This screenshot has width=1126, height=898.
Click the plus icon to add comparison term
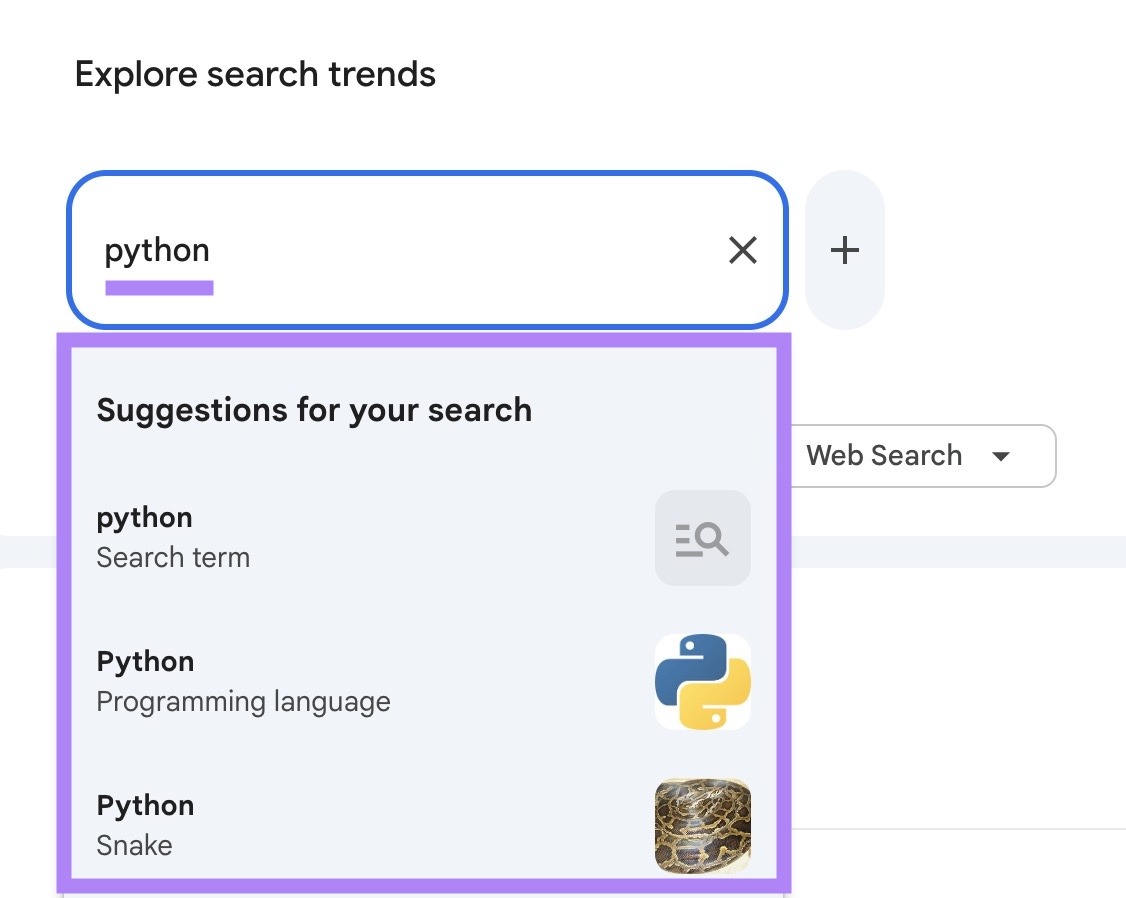(x=845, y=250)
